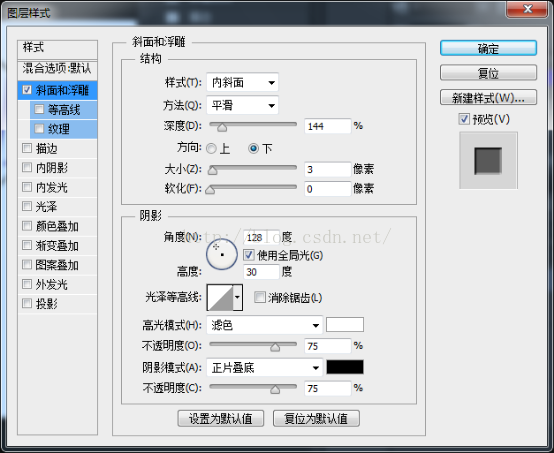554x453 pixels.
Task: Click the angle dial circle
Action: point(222,254)
